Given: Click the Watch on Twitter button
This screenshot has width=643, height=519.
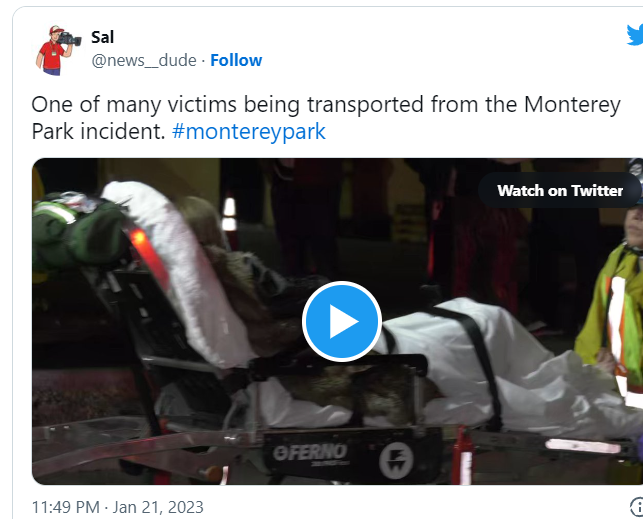Looking at the screenshot, I should pos(560,191).
